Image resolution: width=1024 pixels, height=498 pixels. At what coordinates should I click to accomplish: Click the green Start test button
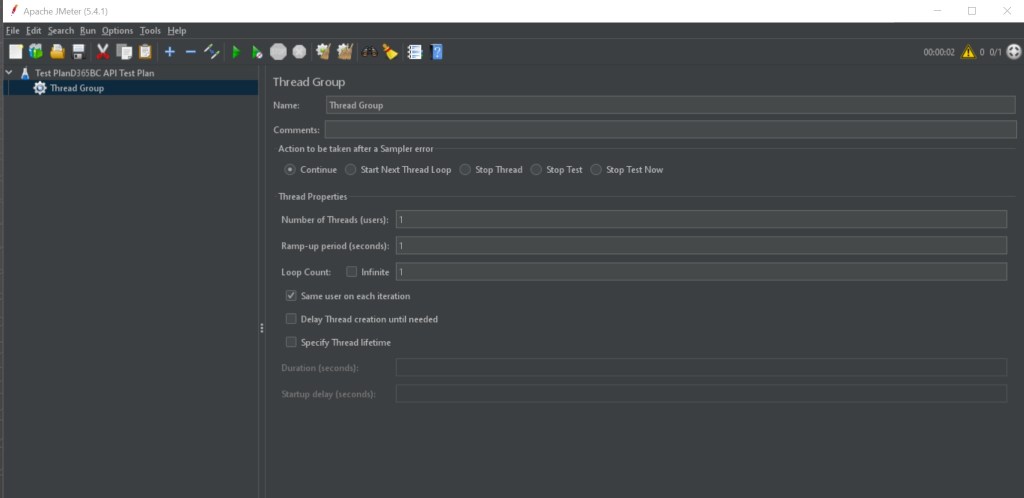click(x=236, y=52)
